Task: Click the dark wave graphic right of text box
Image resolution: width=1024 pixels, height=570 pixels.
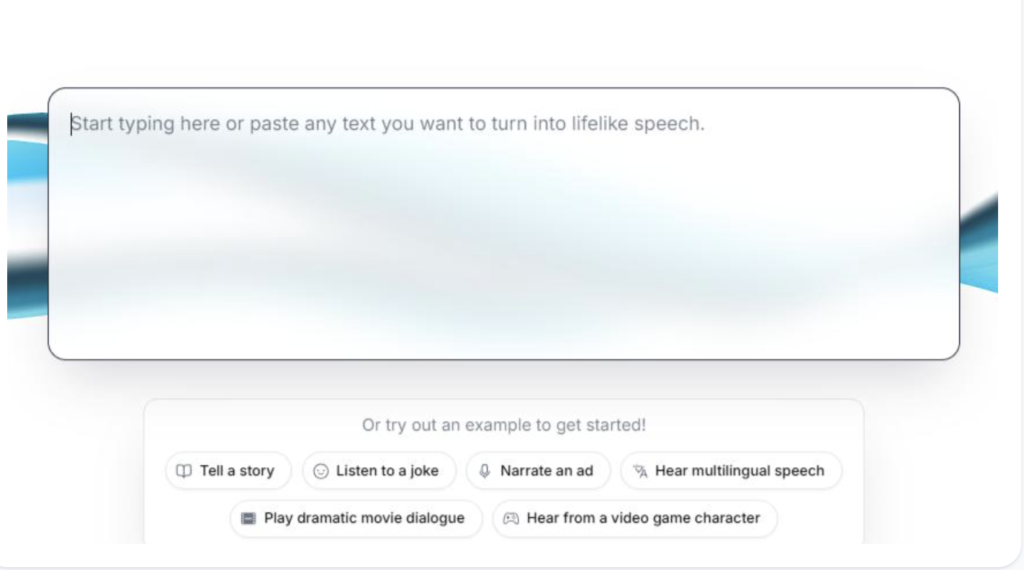Action: [x=978, y=242]
